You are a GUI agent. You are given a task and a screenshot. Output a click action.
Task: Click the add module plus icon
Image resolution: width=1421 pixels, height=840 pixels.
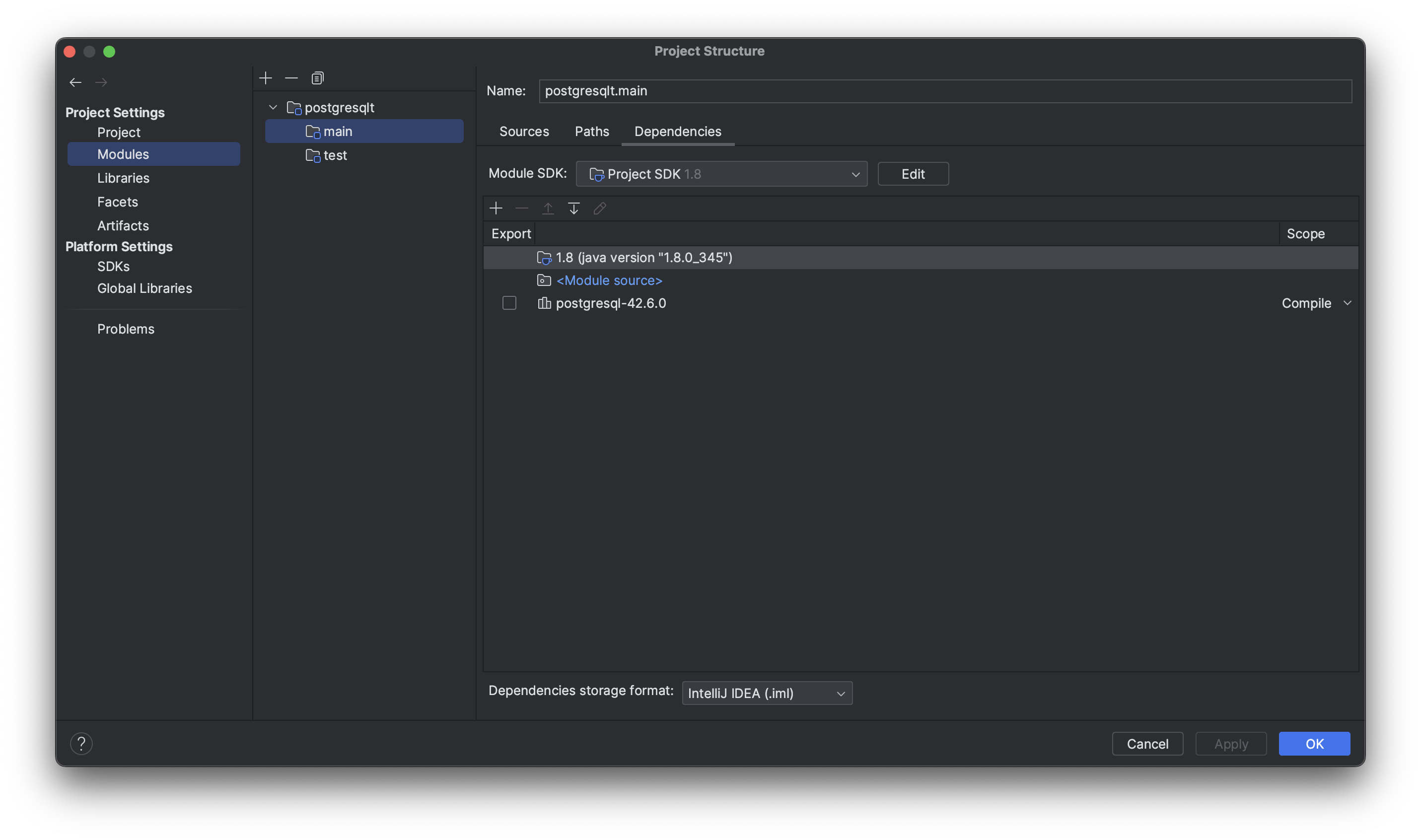click(266, 77)
